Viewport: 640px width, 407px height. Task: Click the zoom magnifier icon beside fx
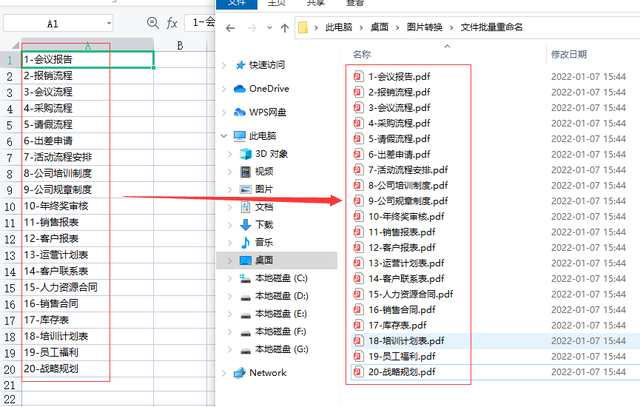pos(152,22)
